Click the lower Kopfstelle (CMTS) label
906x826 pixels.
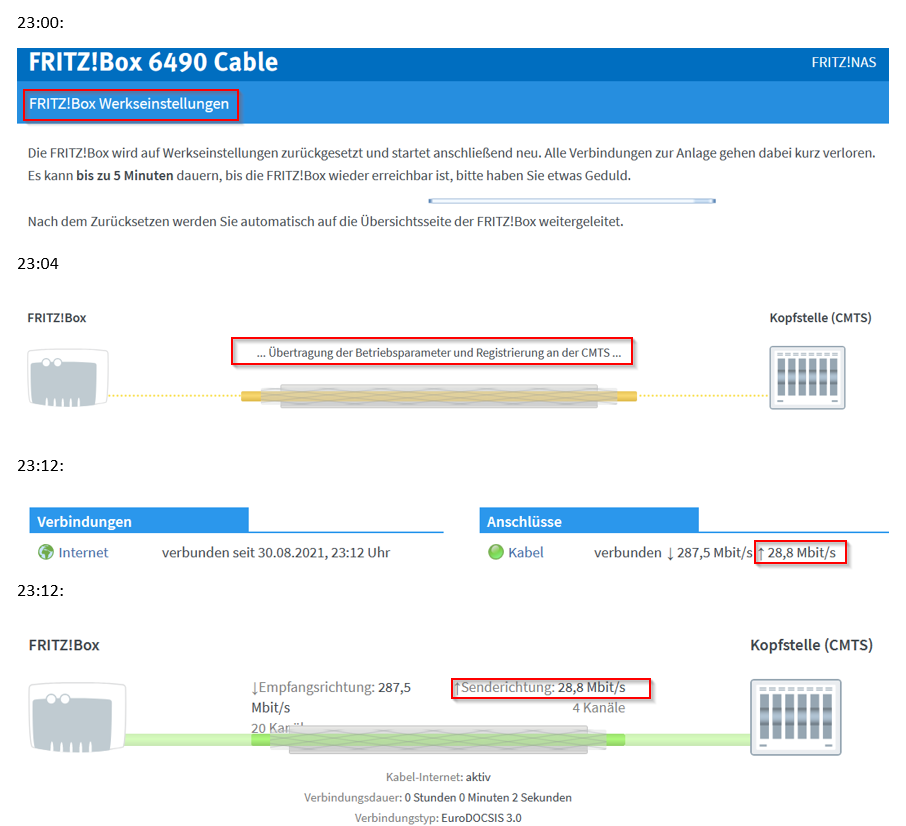point(811,645)
